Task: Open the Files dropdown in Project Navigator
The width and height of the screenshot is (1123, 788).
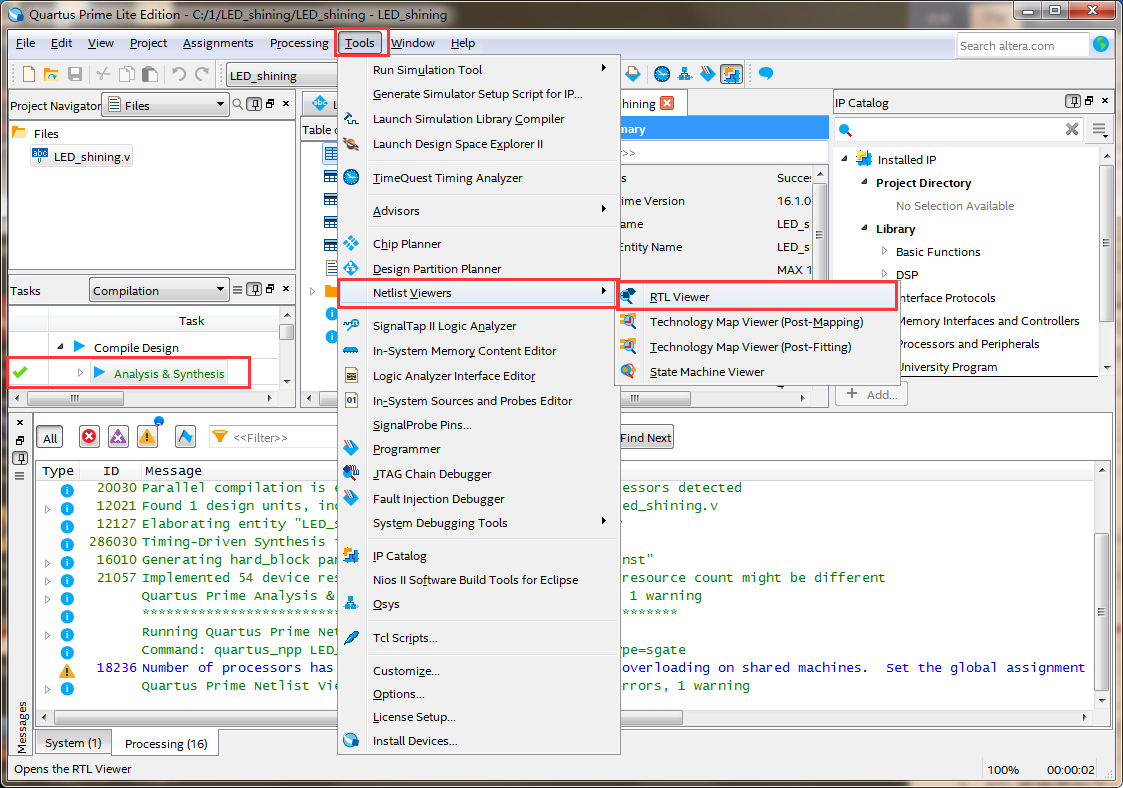Action: 165,105
